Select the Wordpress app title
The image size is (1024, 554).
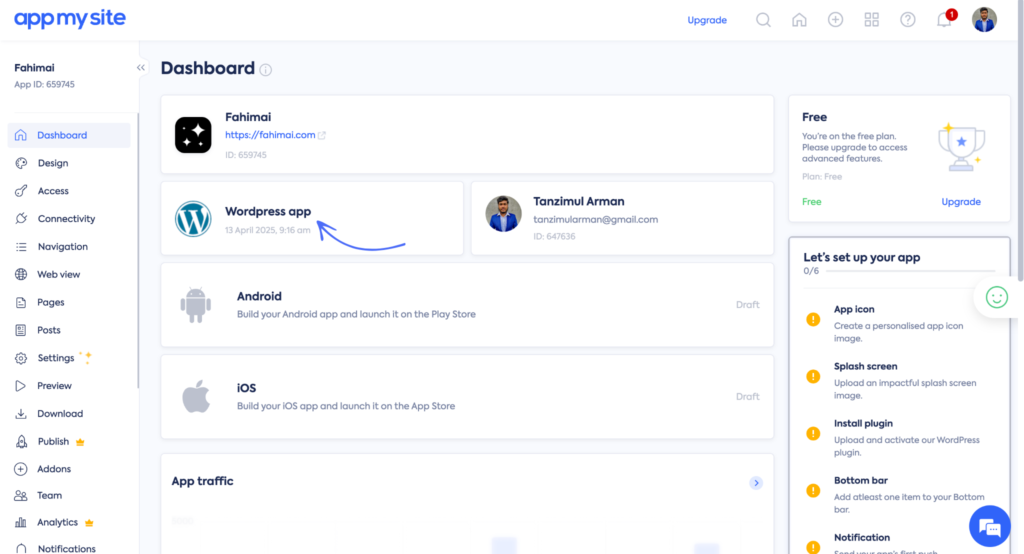(x=268, y=212)
